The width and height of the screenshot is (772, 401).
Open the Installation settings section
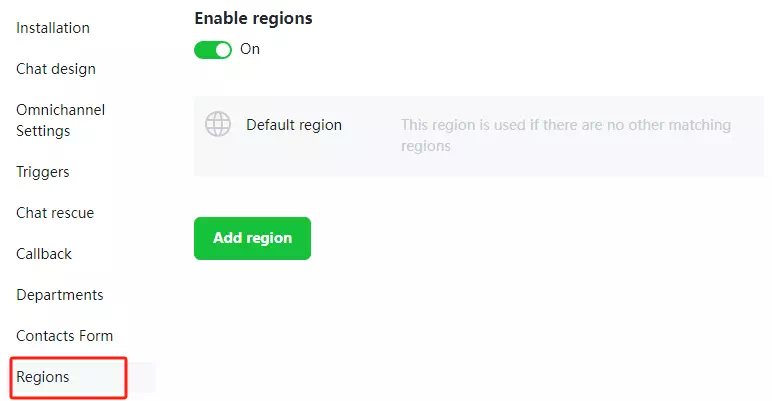53,28
